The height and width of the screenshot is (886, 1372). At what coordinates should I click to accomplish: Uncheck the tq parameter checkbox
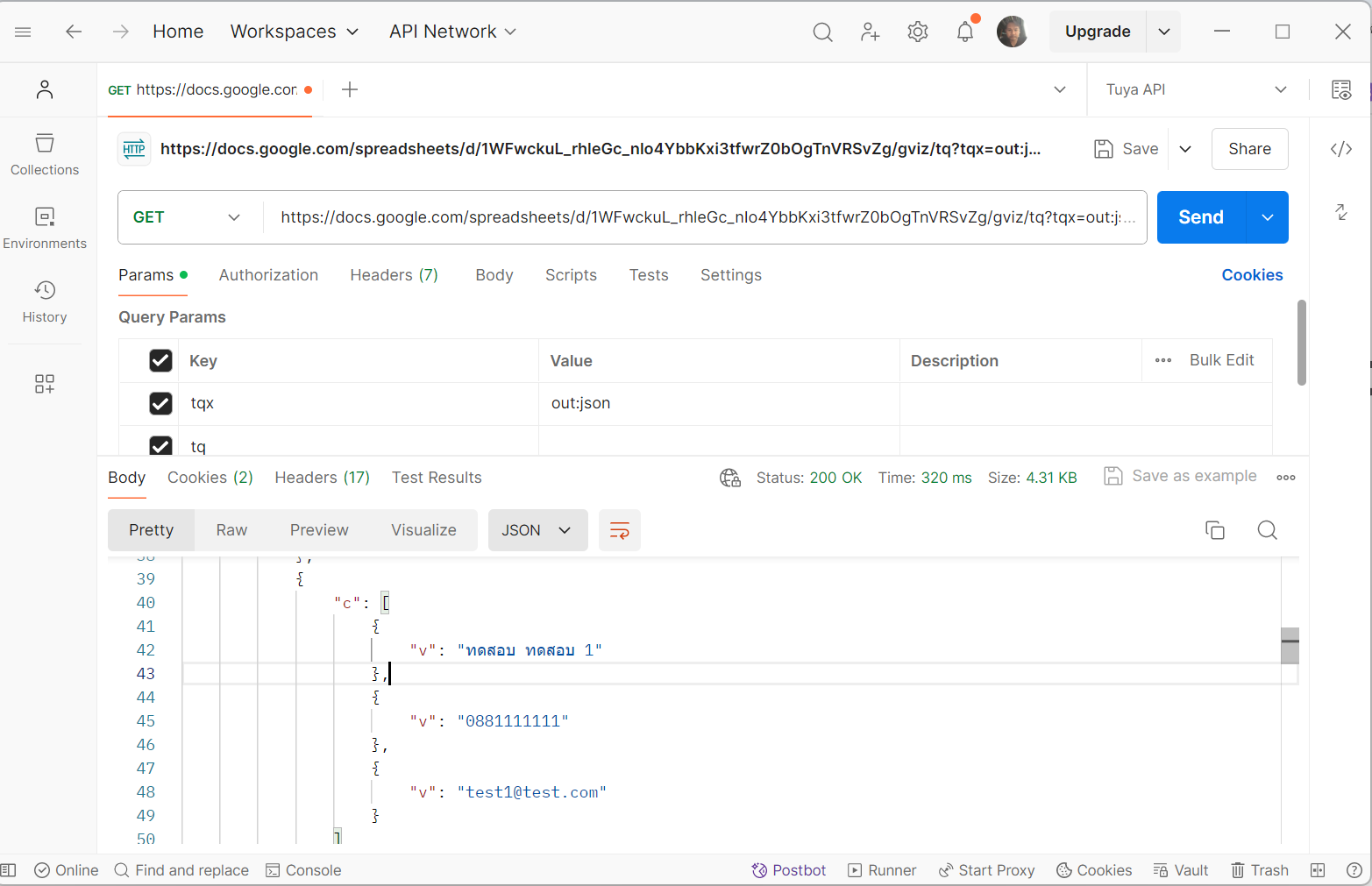(160, 445)
